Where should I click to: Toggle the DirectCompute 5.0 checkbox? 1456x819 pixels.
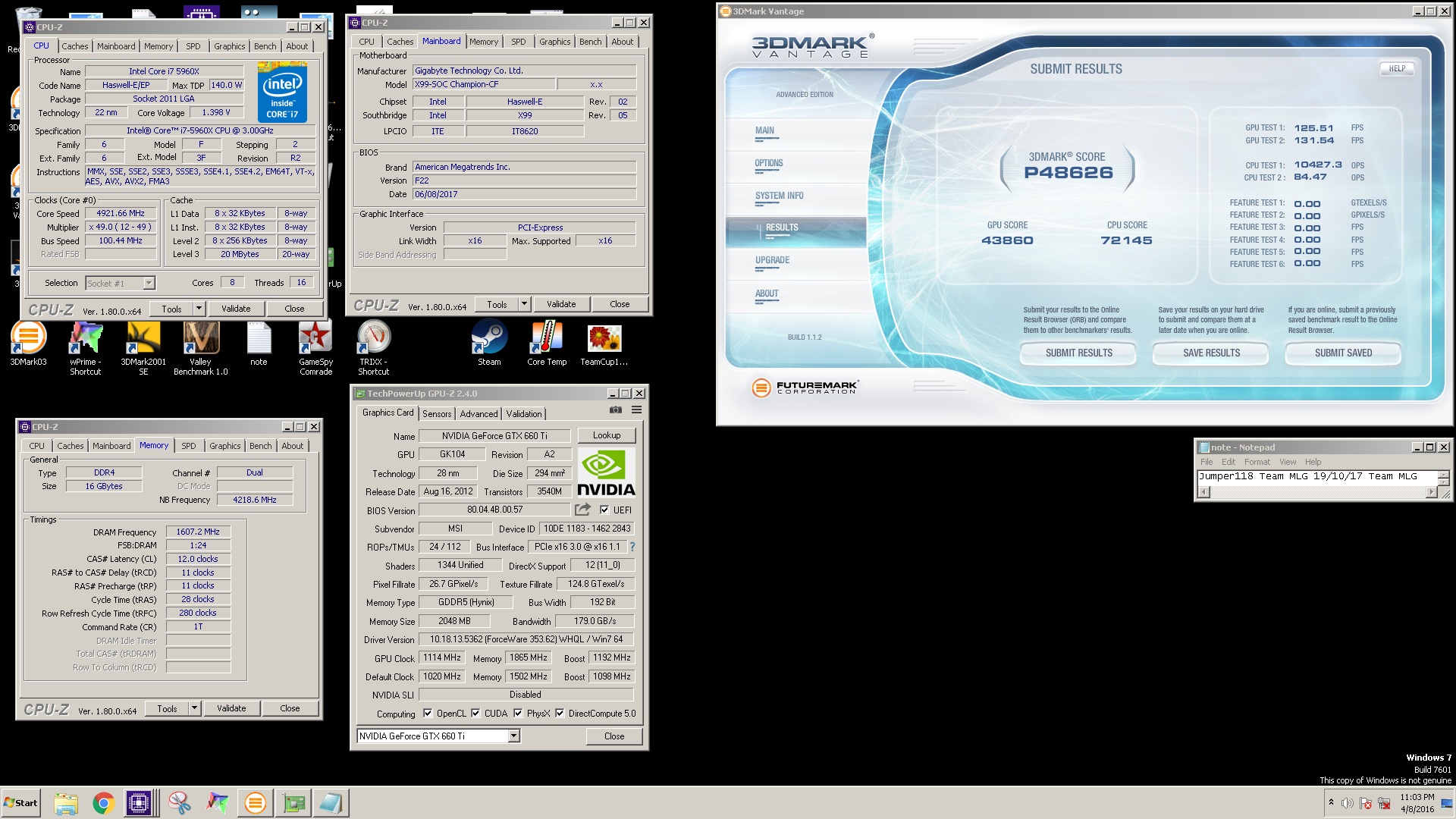(x=560, y=713)
